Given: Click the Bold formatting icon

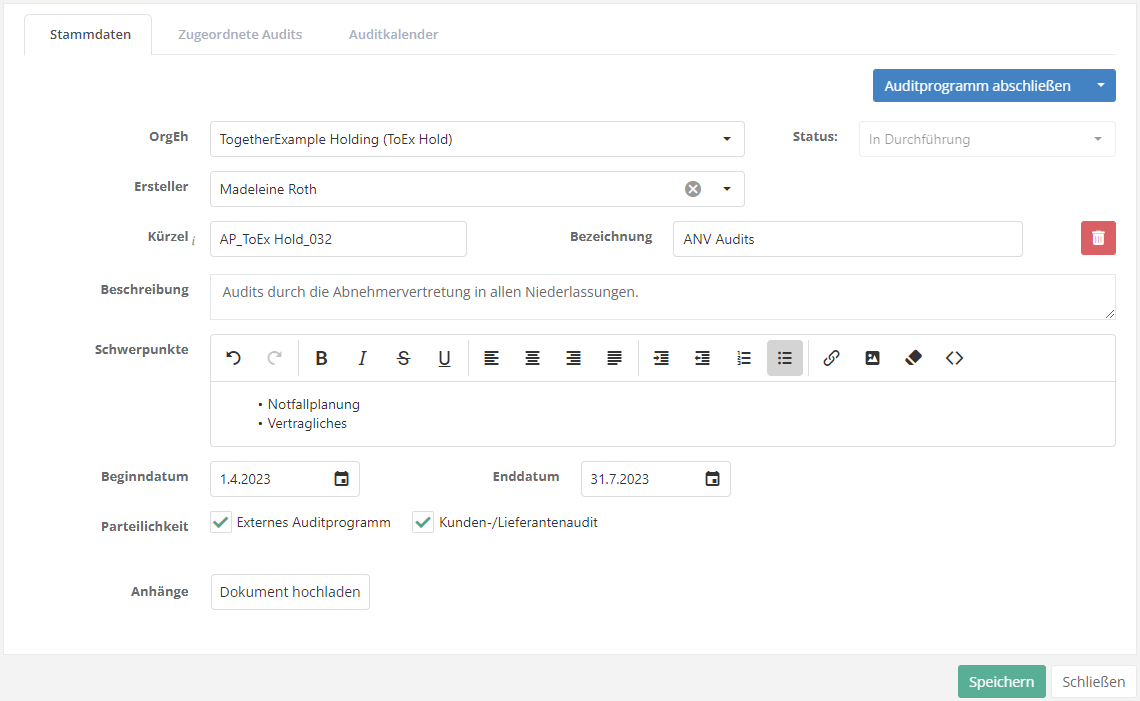Looking at the screenshot, I should [321, 358].
